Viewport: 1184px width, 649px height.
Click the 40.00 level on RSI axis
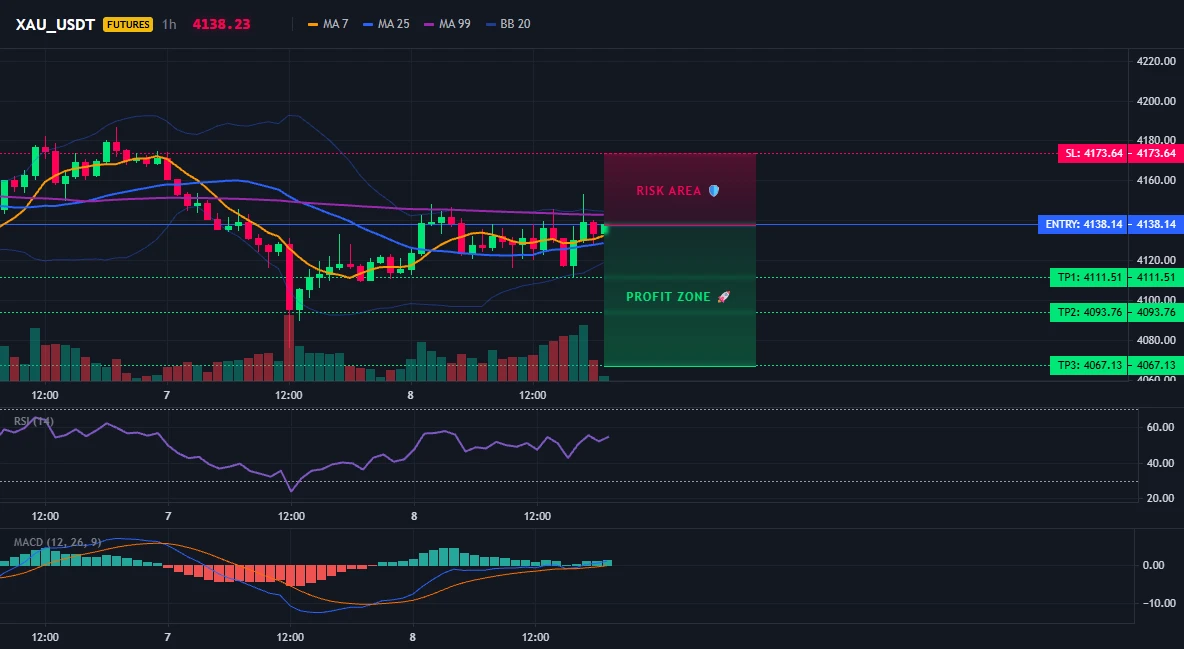pos(1159,463)
